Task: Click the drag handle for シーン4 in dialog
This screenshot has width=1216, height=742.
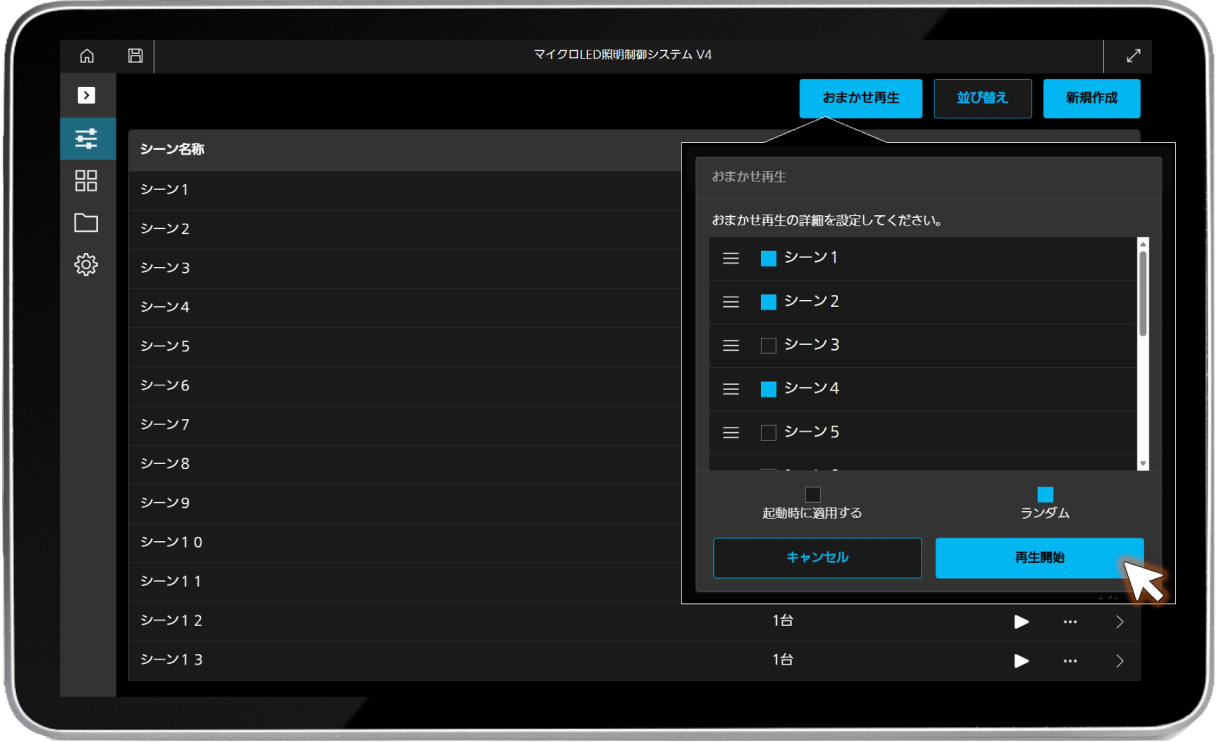Action: 731,389
